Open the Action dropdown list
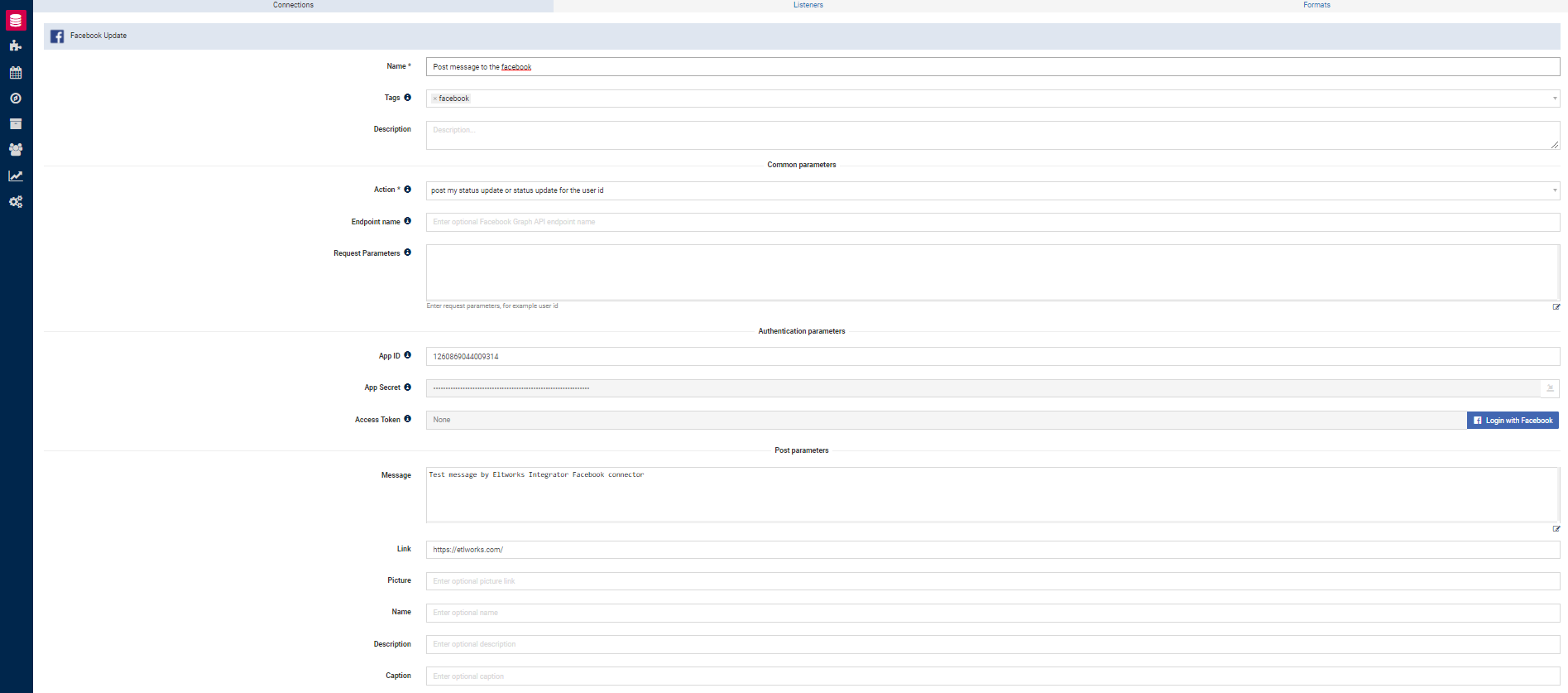This screenshot has width=1568, height=693. [x=993, y=190]
